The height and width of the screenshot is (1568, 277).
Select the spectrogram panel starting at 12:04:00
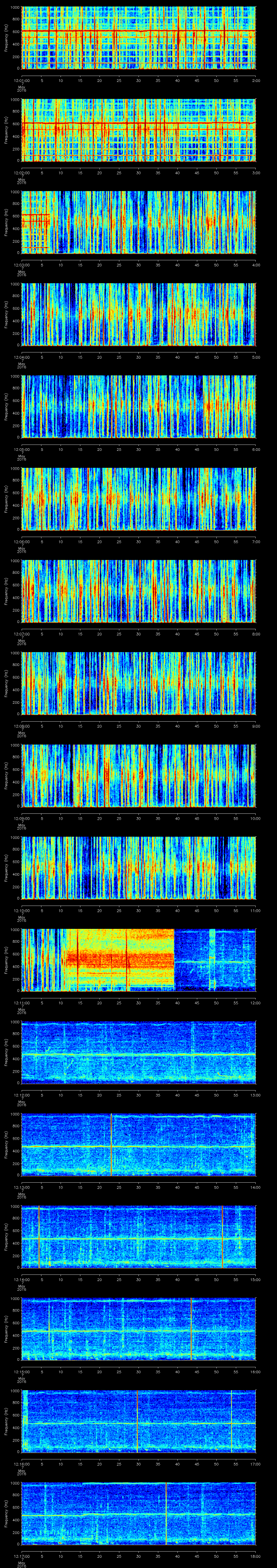tap(139, 315)
